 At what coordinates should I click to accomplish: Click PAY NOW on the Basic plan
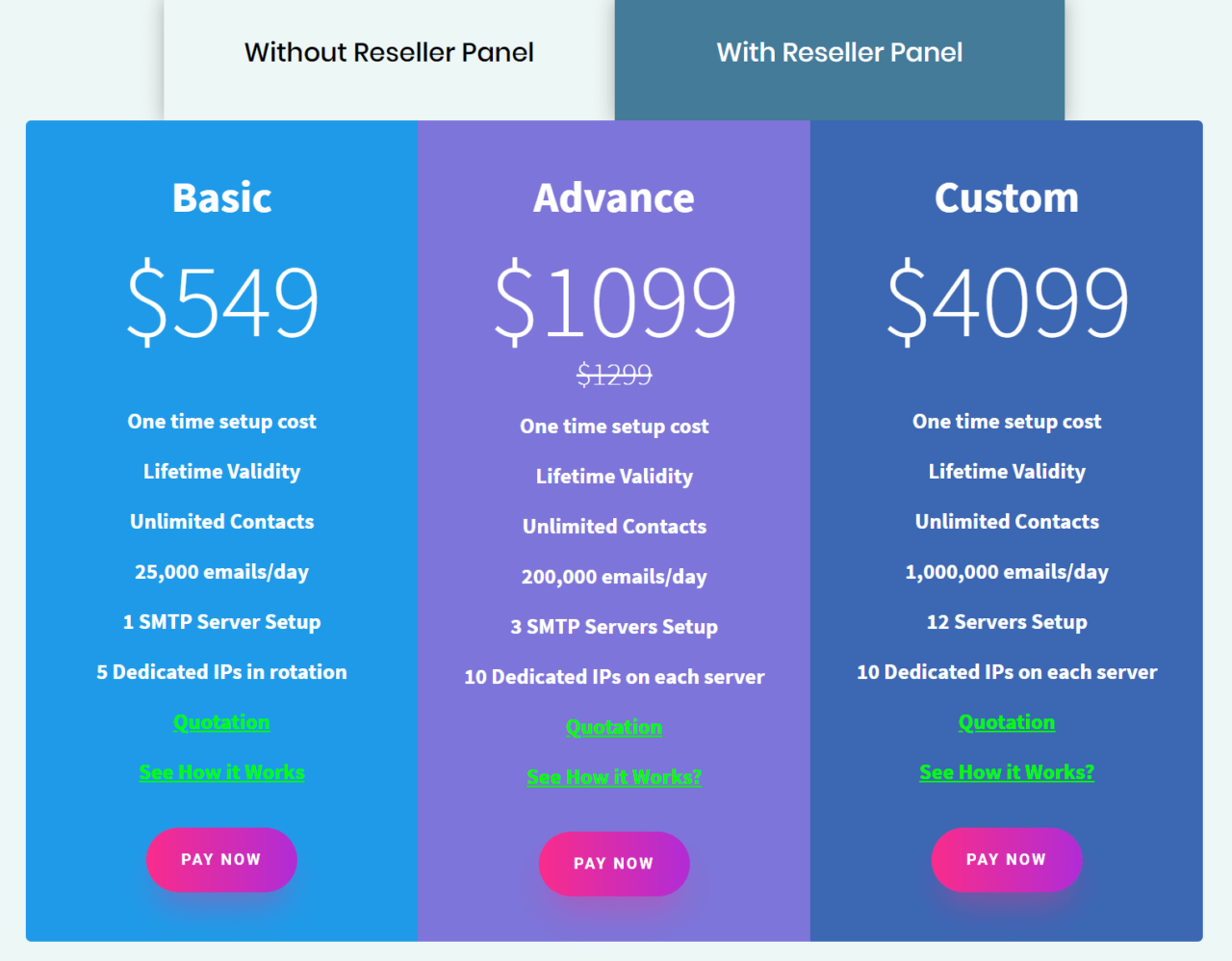[221, 859]
